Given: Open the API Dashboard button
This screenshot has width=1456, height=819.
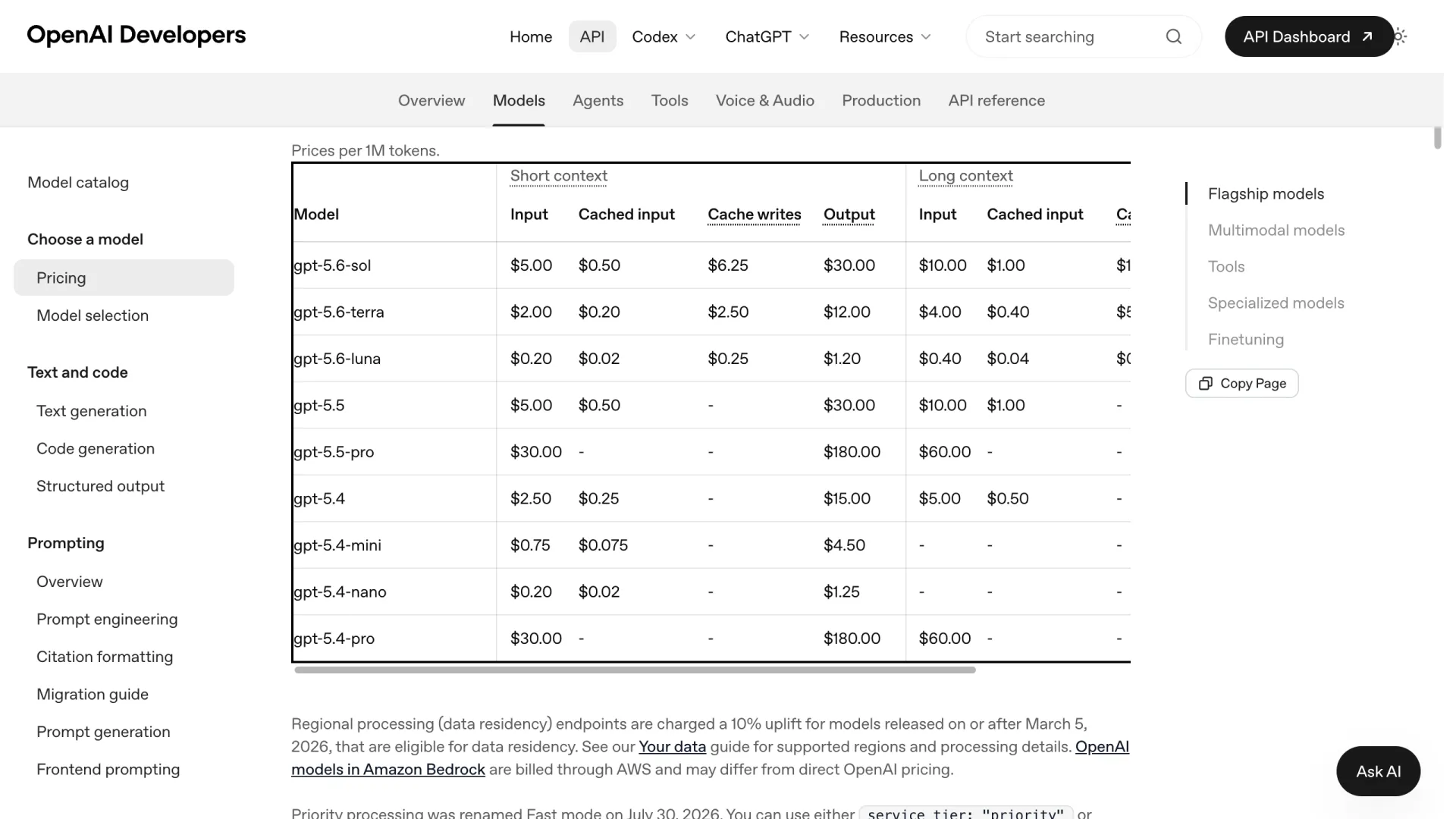Looking at the screenshot, I should 1309,36.
